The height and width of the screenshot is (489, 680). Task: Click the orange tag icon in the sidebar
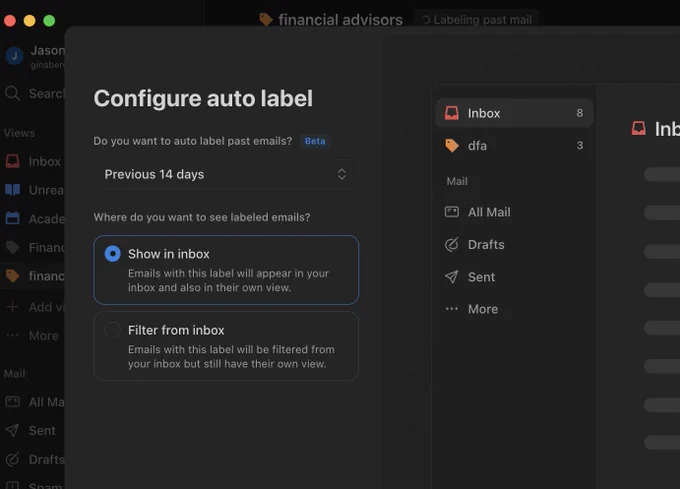(x=13, y=276)
